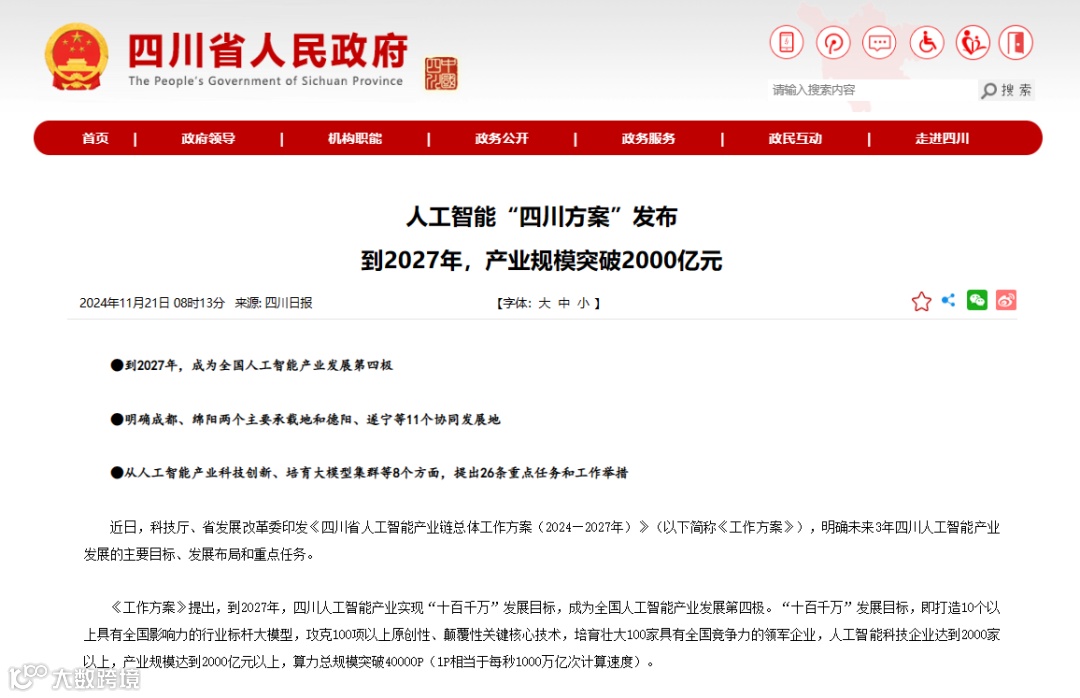Open the 政务公开 menu item

tap(501, 138)
